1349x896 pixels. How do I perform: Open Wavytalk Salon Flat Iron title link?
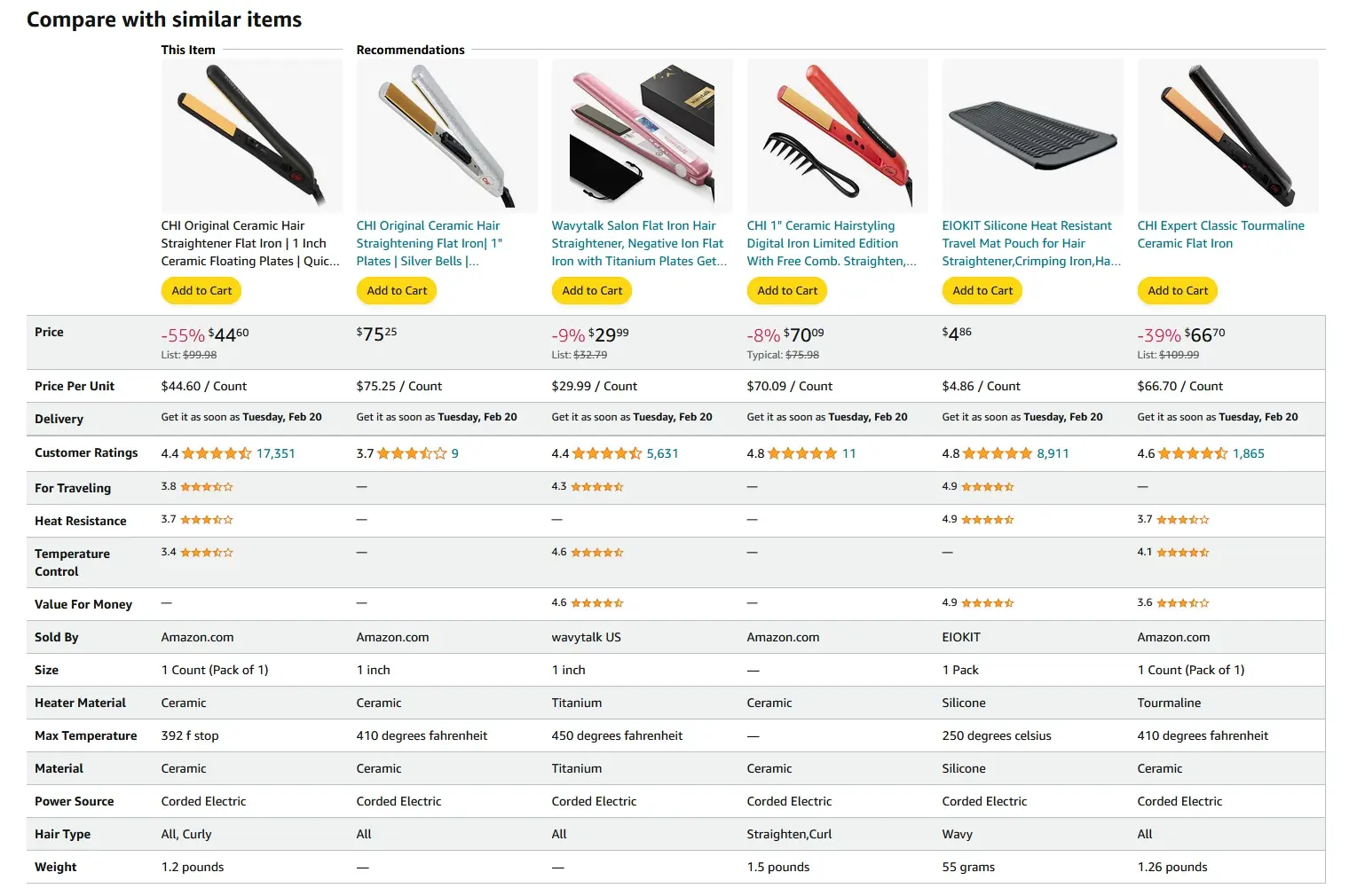[x=639, y=243]
